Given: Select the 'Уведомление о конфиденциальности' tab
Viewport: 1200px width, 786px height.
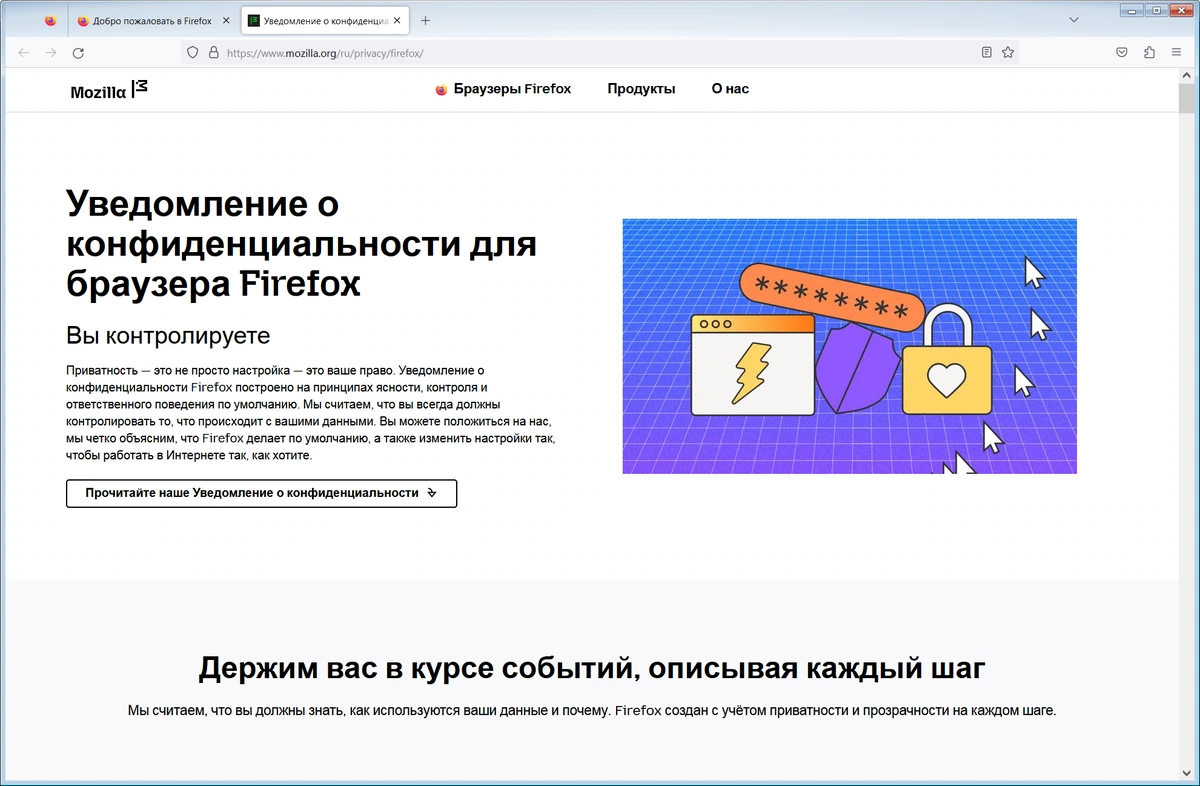Looking at the screenshot, I should coord(325,20).
